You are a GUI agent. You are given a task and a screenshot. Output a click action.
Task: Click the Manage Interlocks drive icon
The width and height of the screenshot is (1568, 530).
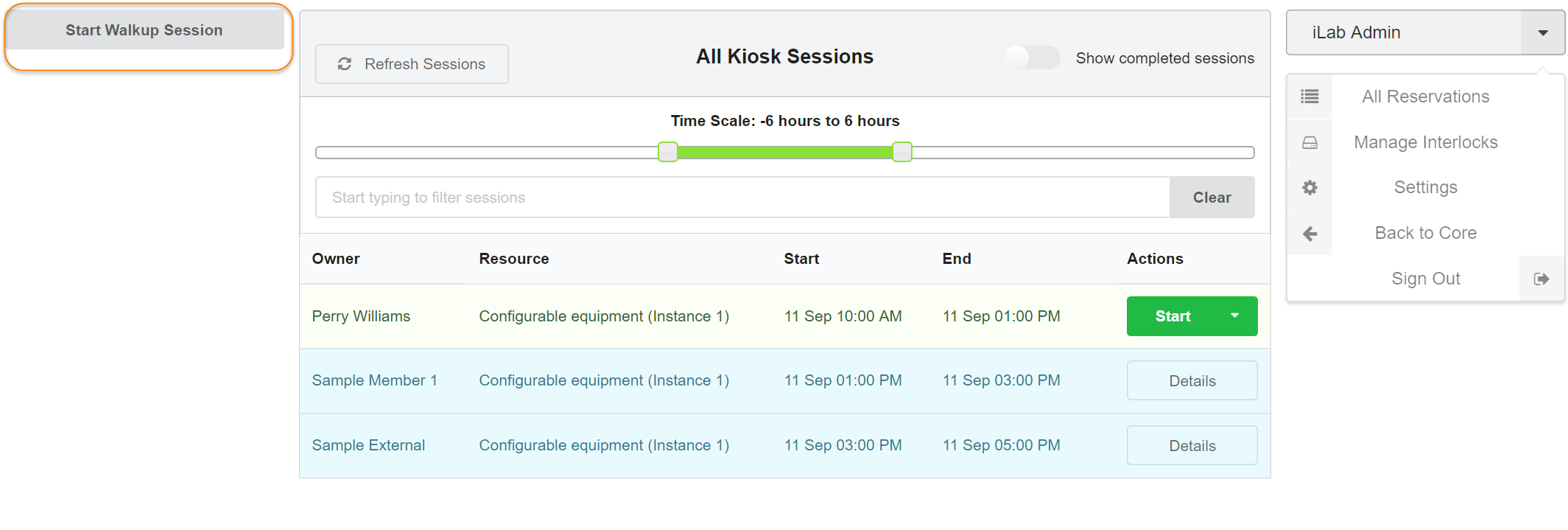tap(1309, 142)
